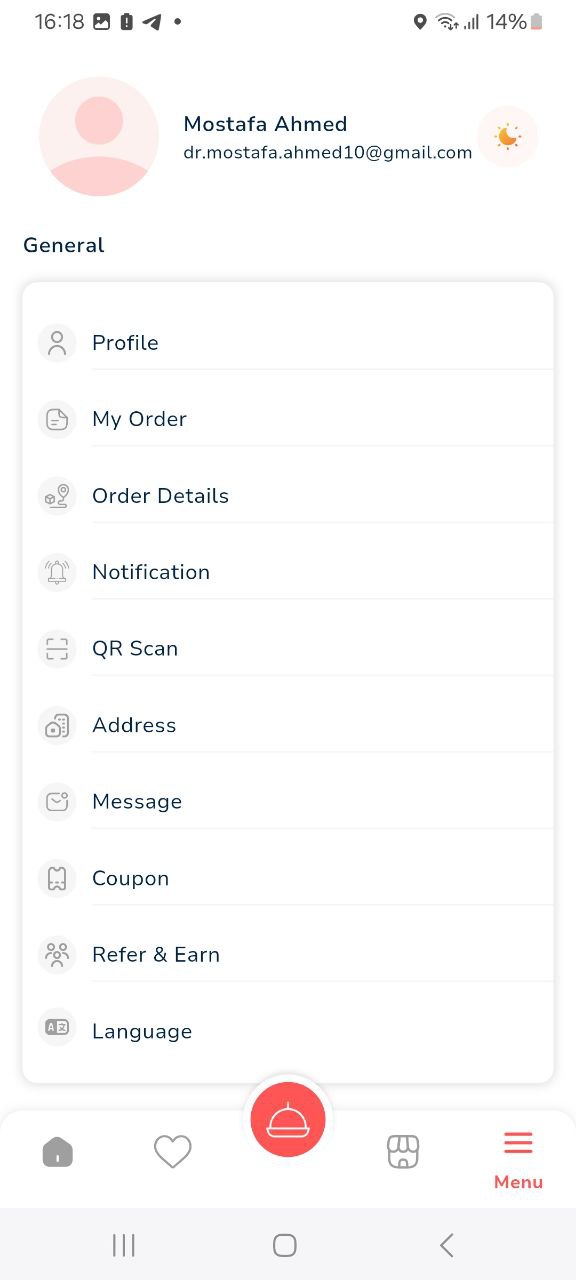Open the Refer & Earn entry
The image size is (576, 1280).
[288, 955]
